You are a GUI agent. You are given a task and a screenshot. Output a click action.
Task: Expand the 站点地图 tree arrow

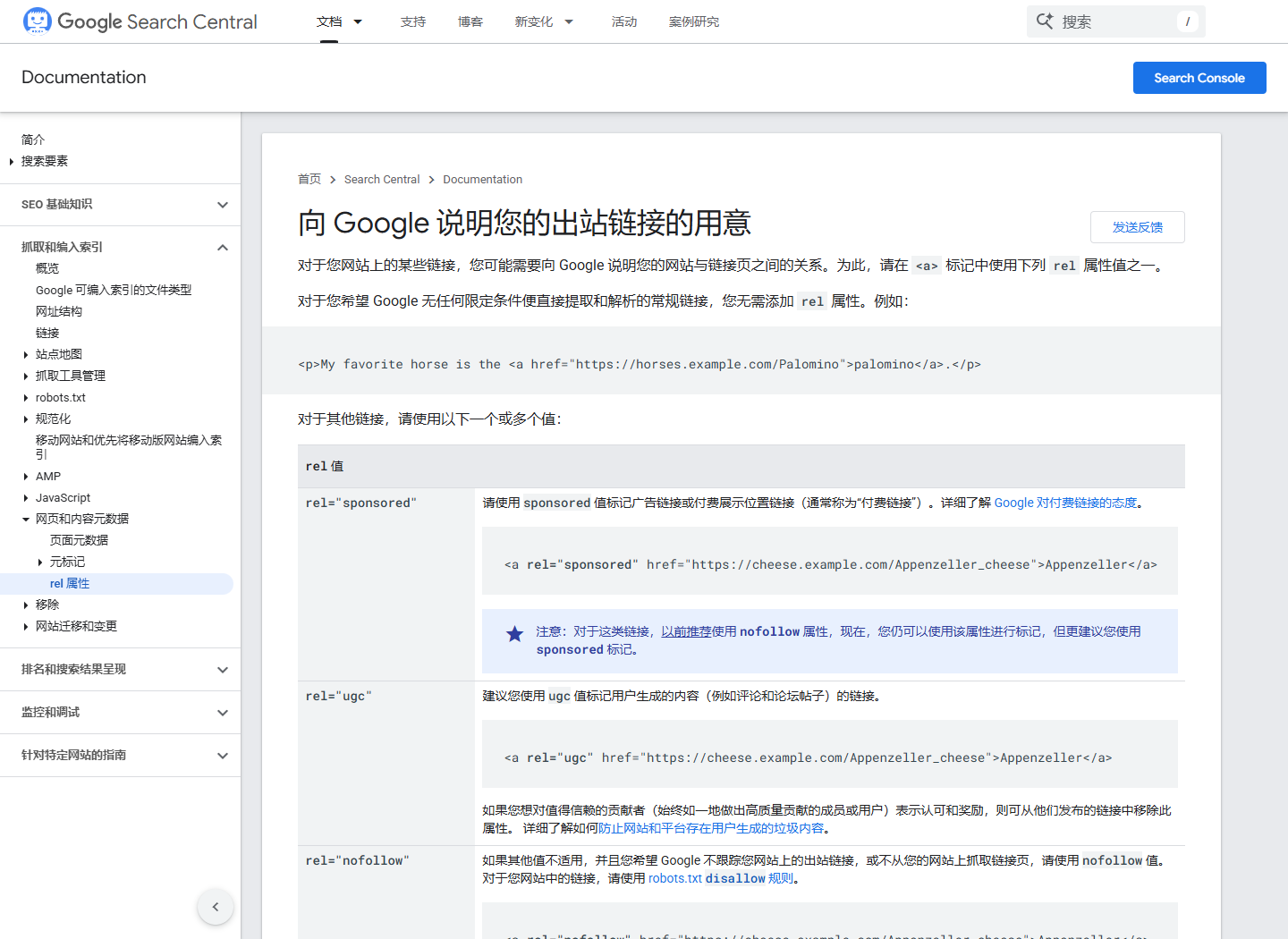tap(25, 355)
